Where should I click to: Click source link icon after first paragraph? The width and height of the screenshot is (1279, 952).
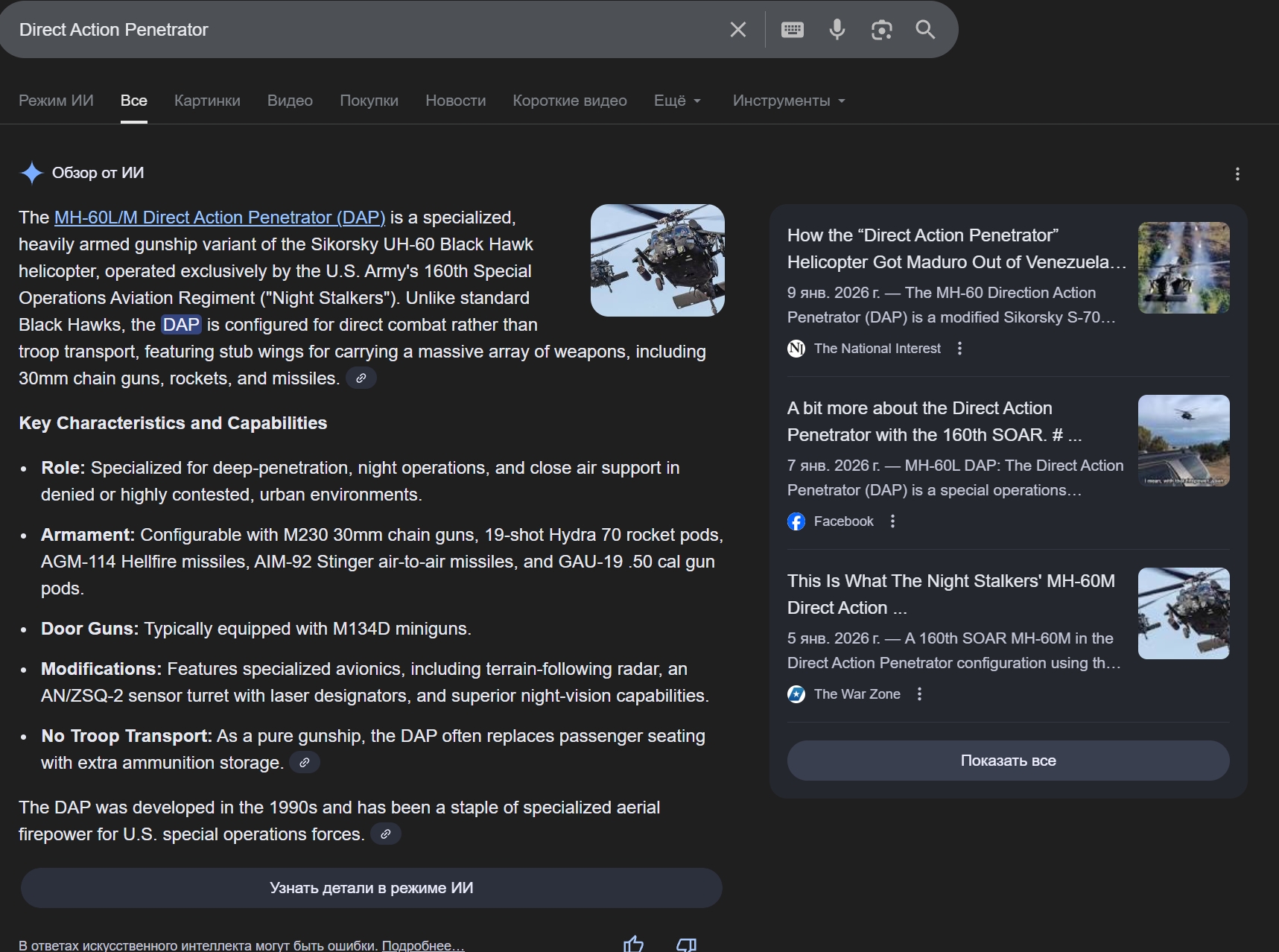[361, 378]
